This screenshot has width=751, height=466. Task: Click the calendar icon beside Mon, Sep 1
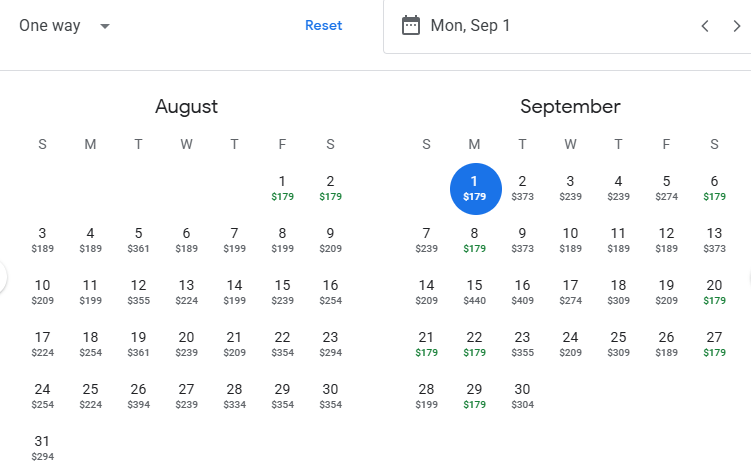point(410,25)
